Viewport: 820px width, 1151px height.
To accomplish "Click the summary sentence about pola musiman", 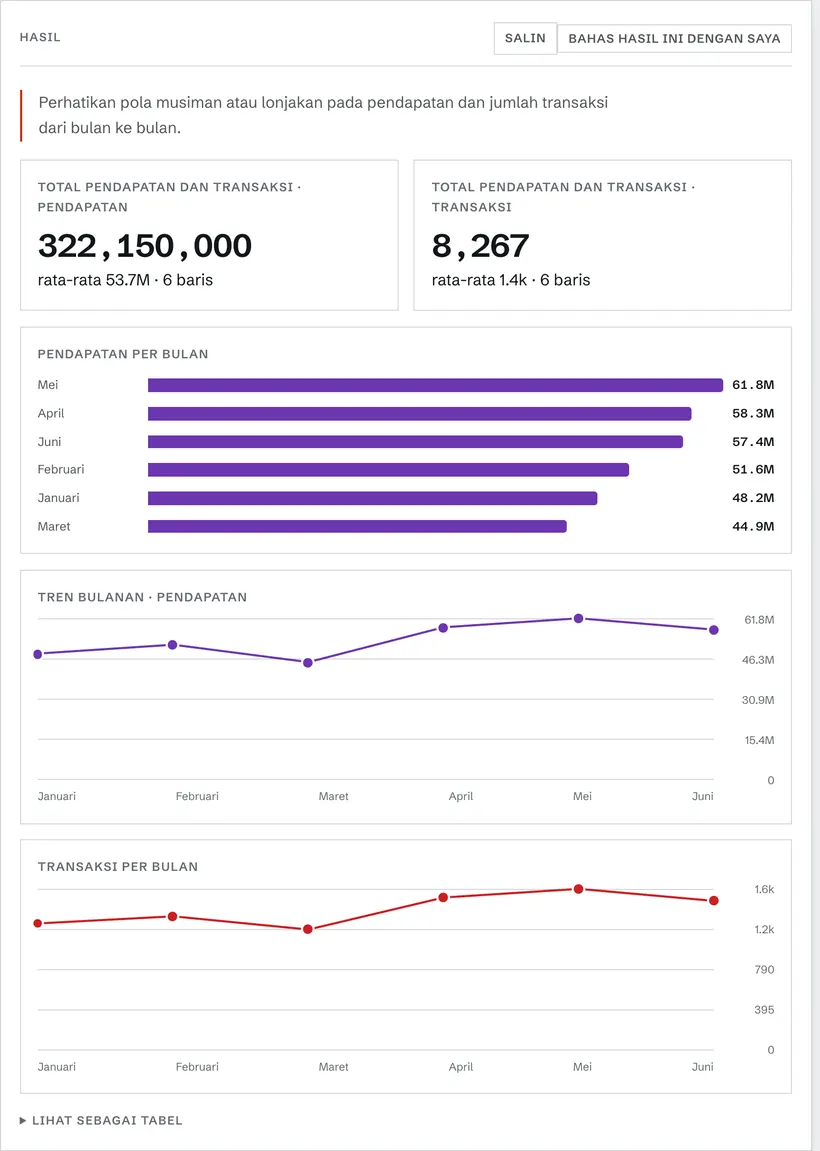I will pyautogui.click(x=323, y=115).
